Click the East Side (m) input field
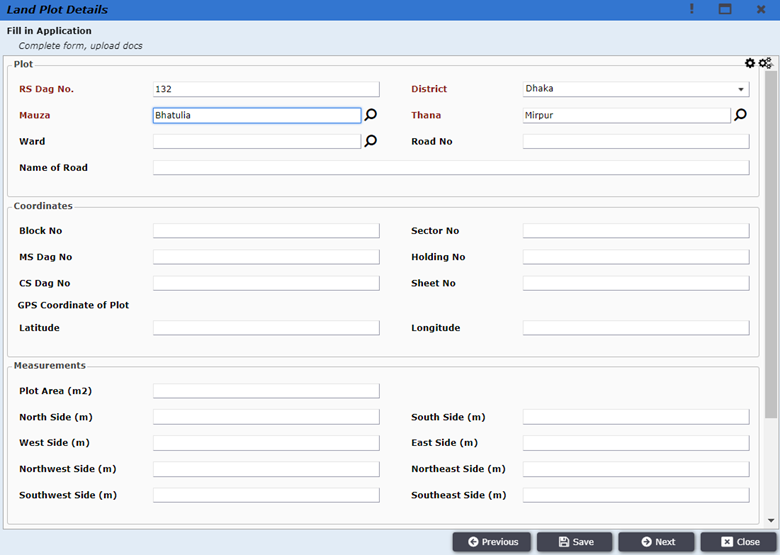This screenshot has width=780, height=555. (636, 443)
